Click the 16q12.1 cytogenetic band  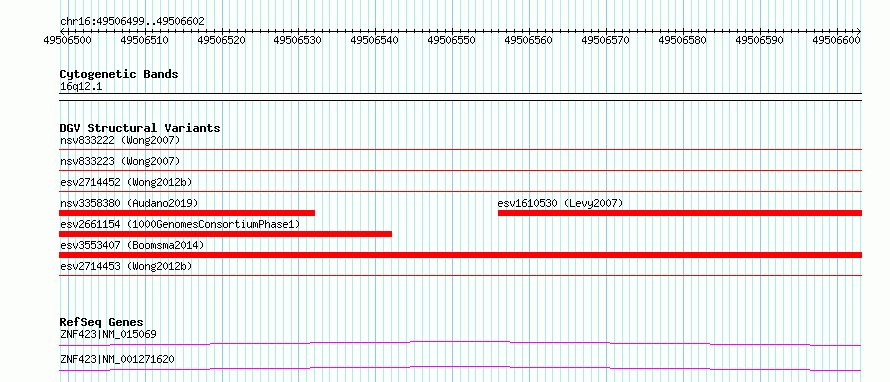81,87
